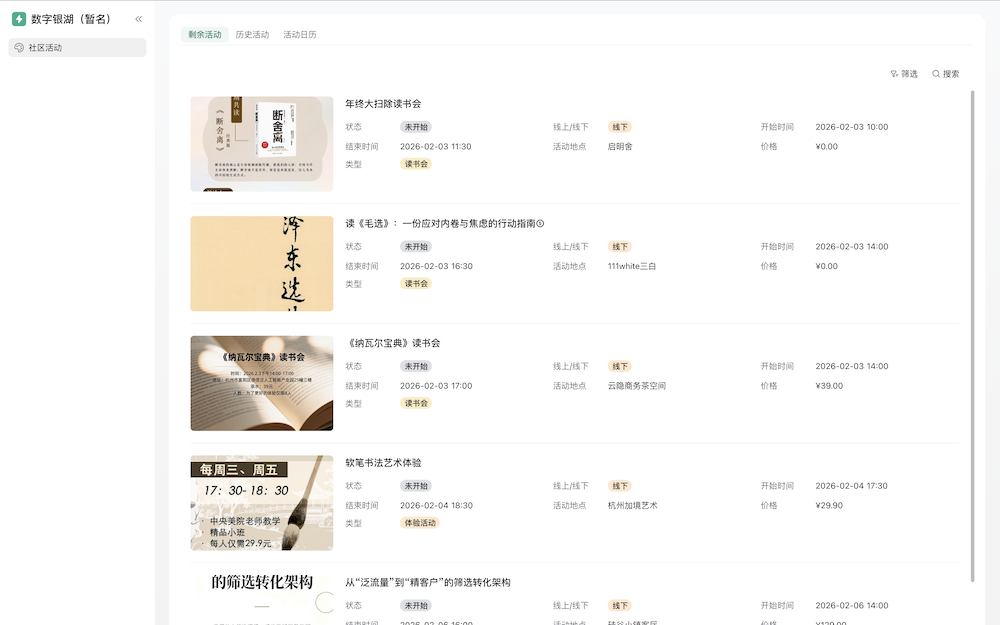Click end time 2026-02-03 16:30
The height and width of the screenshot is (625, 1000).
pos(436,266)
